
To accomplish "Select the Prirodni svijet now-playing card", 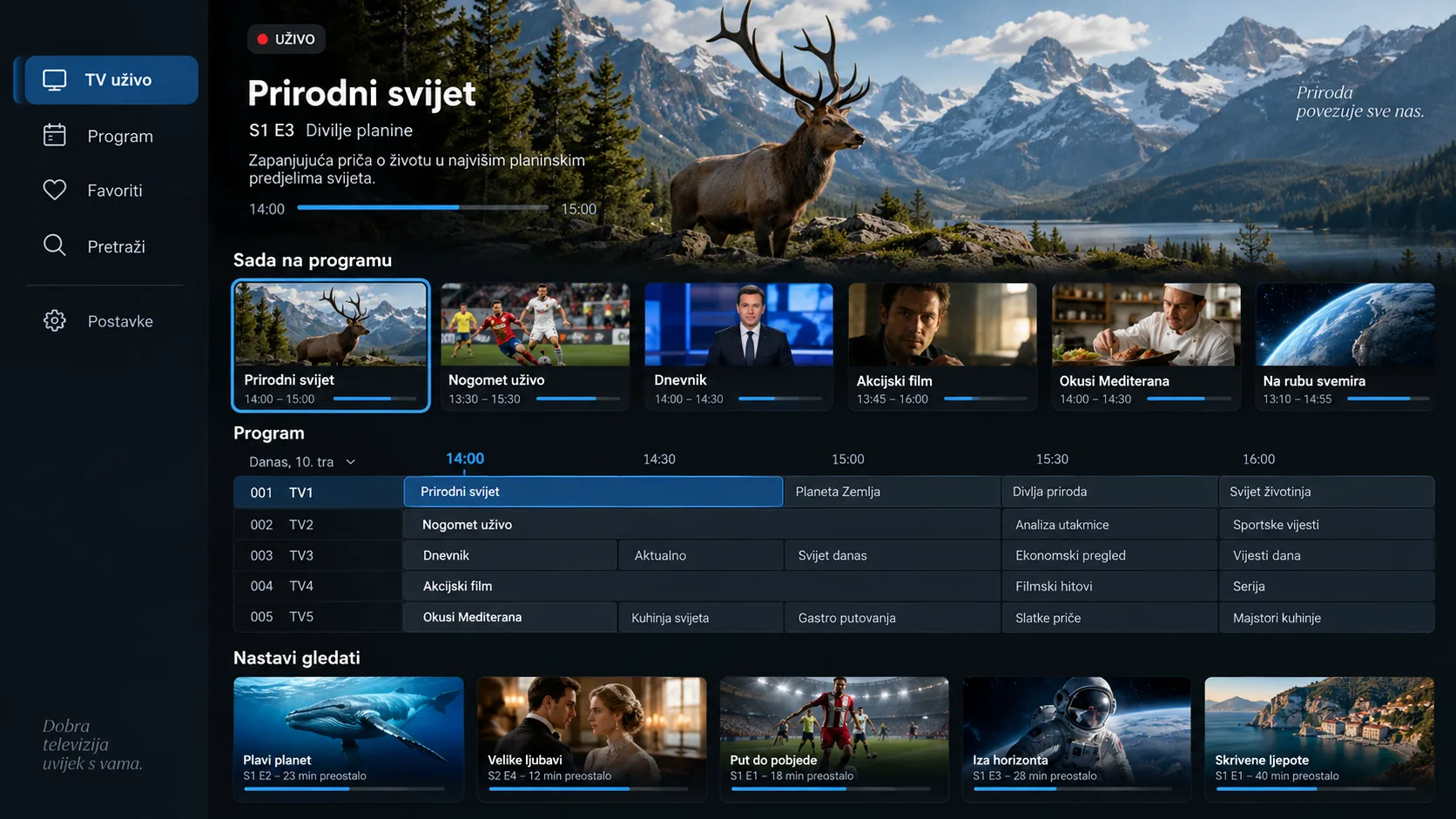I will click(331, 345).
